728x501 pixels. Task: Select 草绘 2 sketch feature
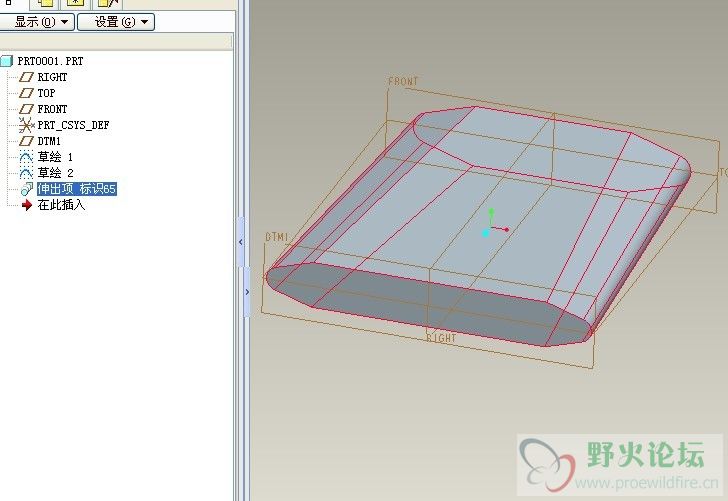pos(55,173)
